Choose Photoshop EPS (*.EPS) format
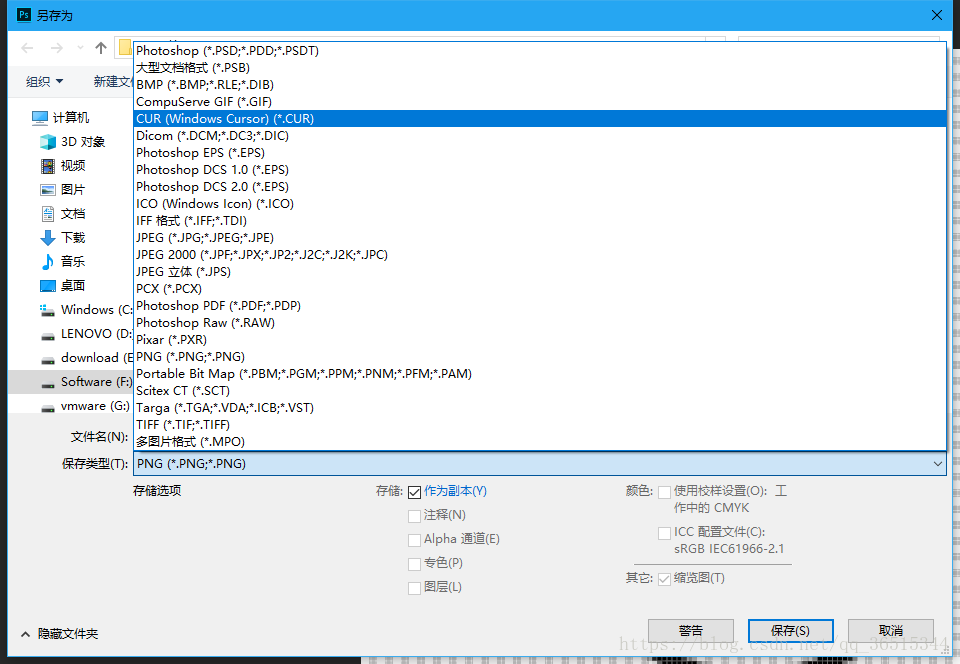Viewport: 960px width, 664px height. [x=539, y=152]
